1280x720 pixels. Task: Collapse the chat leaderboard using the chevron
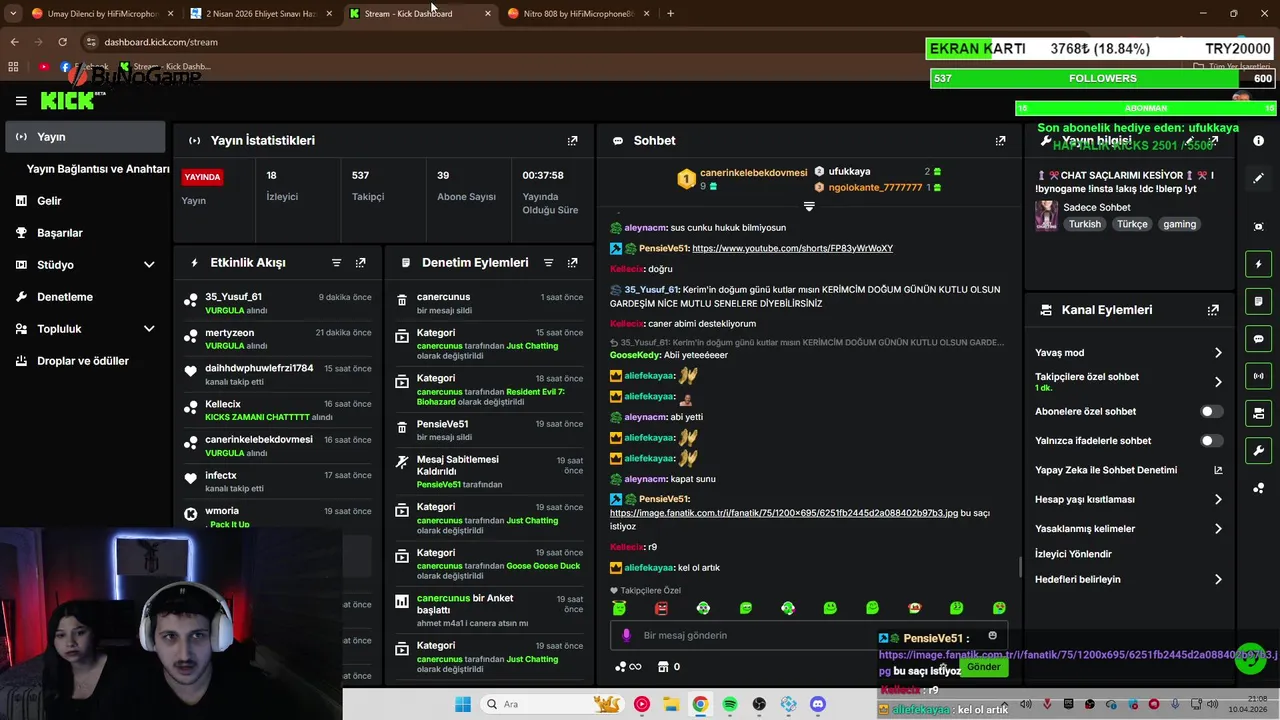click(809, 207)
